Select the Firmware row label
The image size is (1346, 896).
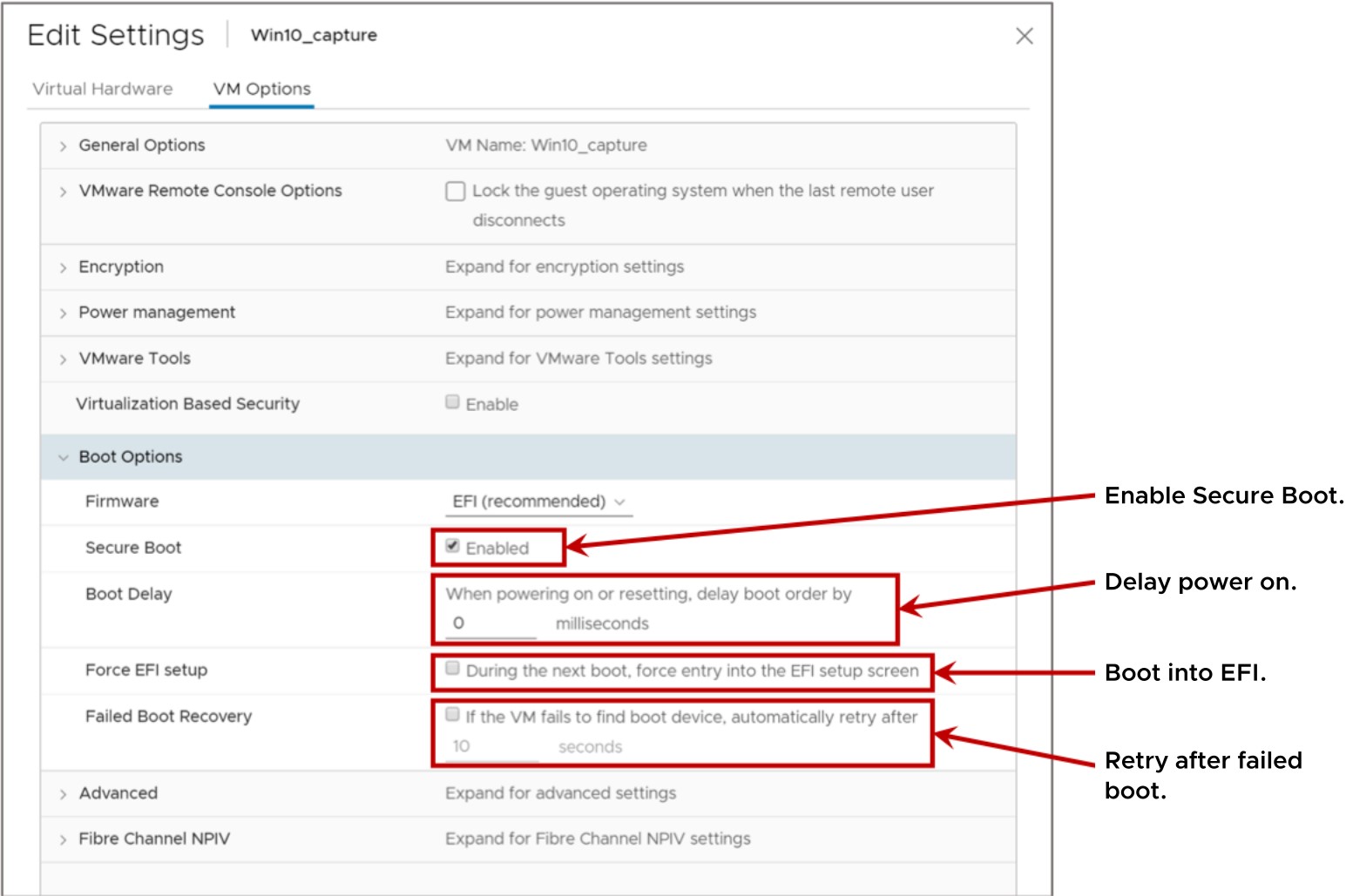pos(122,502)
